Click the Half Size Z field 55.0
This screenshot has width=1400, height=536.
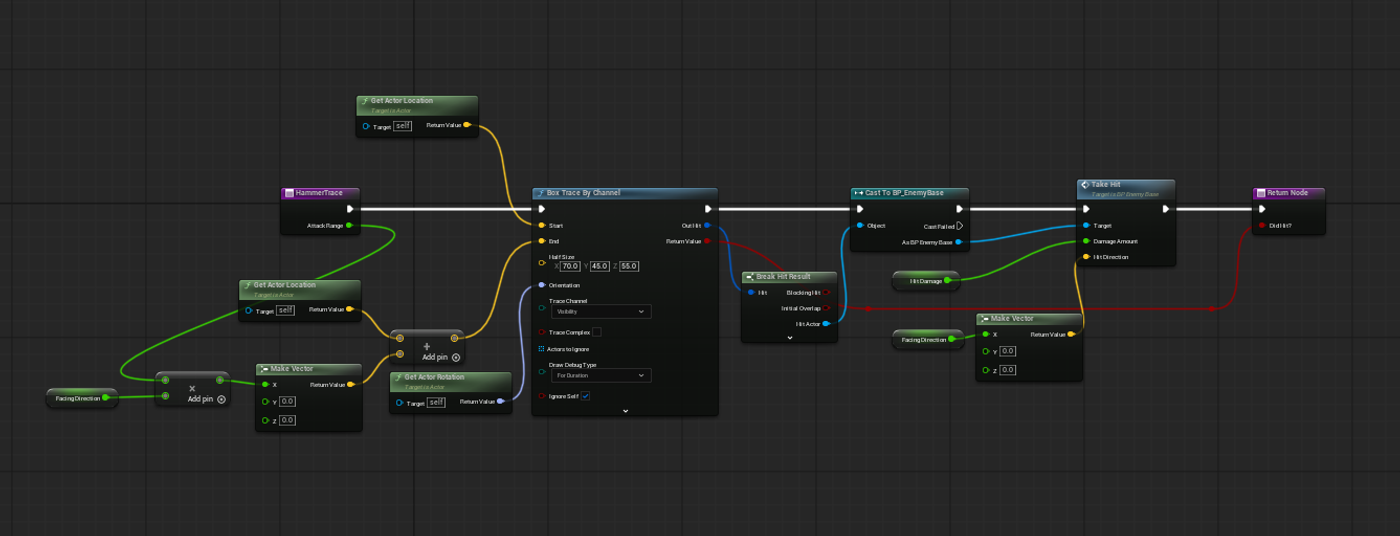(629, 266)
